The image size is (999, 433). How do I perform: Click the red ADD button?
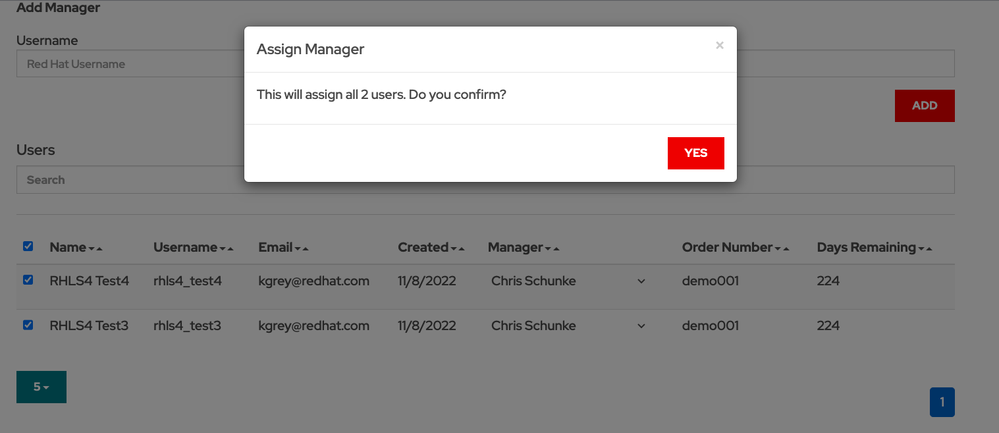coord(924,106)
